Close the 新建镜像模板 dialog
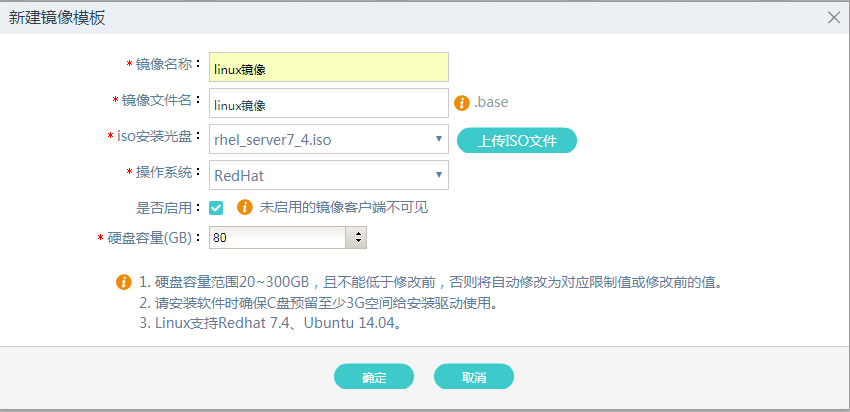The width and height of the screenshot is (850, 412). (x=834, y=17)
